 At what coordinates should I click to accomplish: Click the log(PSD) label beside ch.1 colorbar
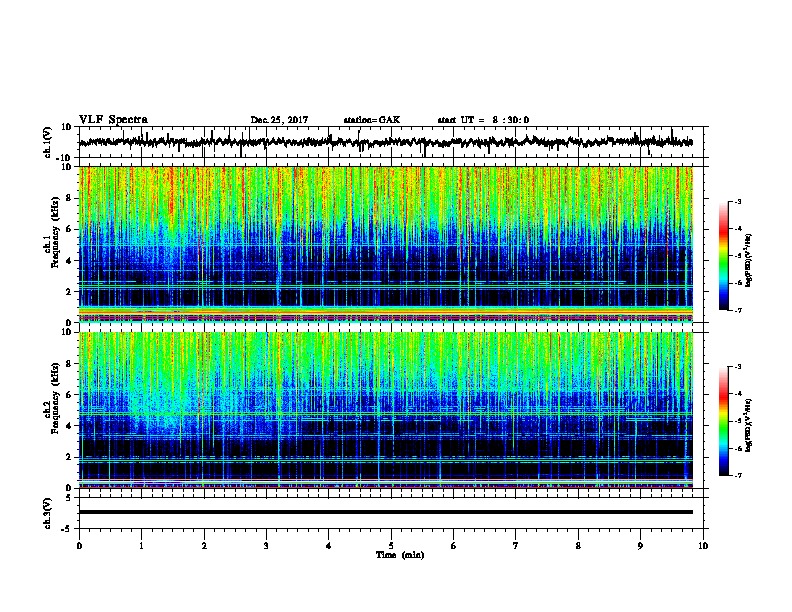pyautogui.click(x=748, y=261)
